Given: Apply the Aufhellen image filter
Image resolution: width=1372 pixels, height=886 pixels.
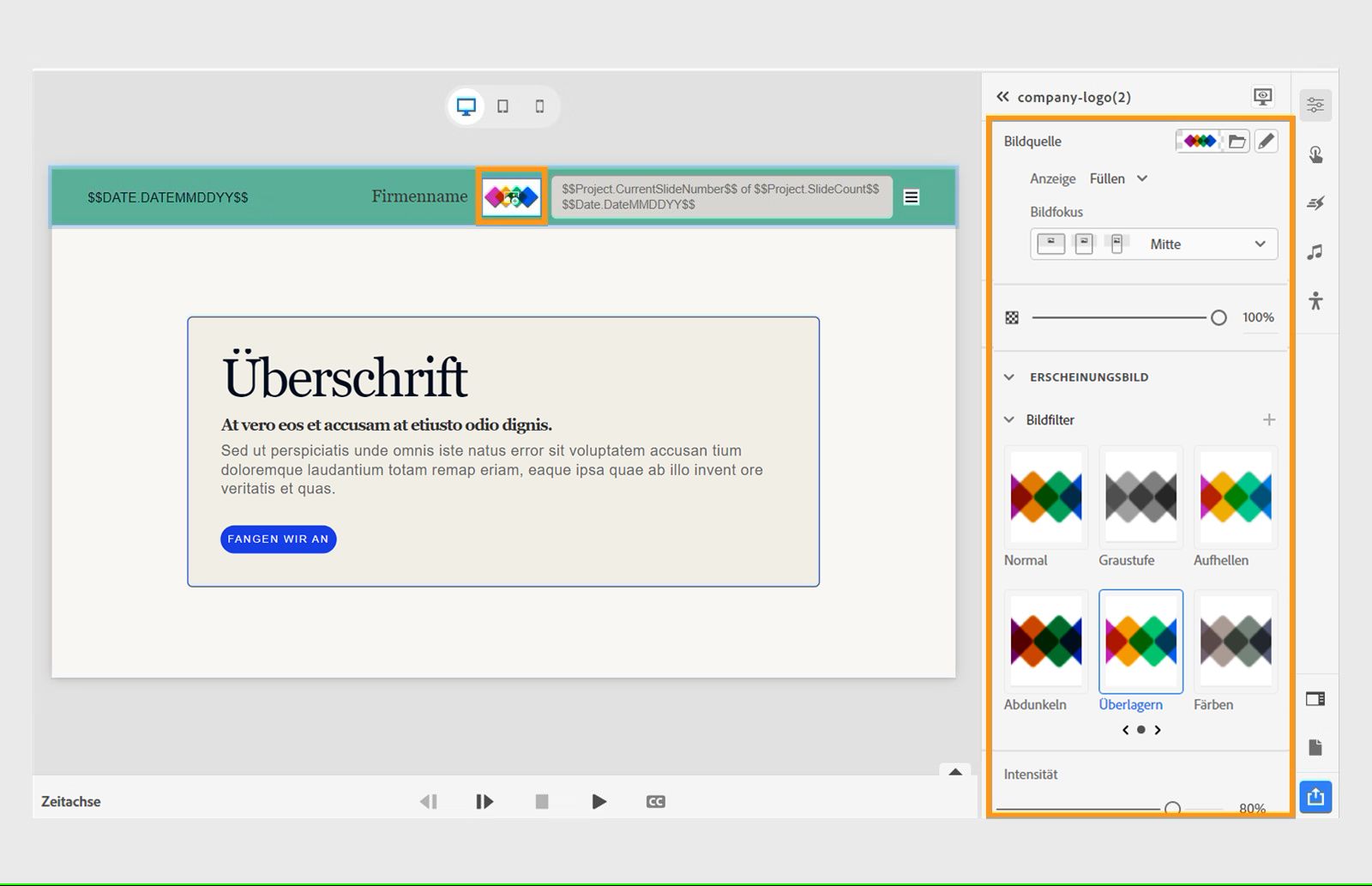Looking at the screenshot, I should coord(1236,497).
